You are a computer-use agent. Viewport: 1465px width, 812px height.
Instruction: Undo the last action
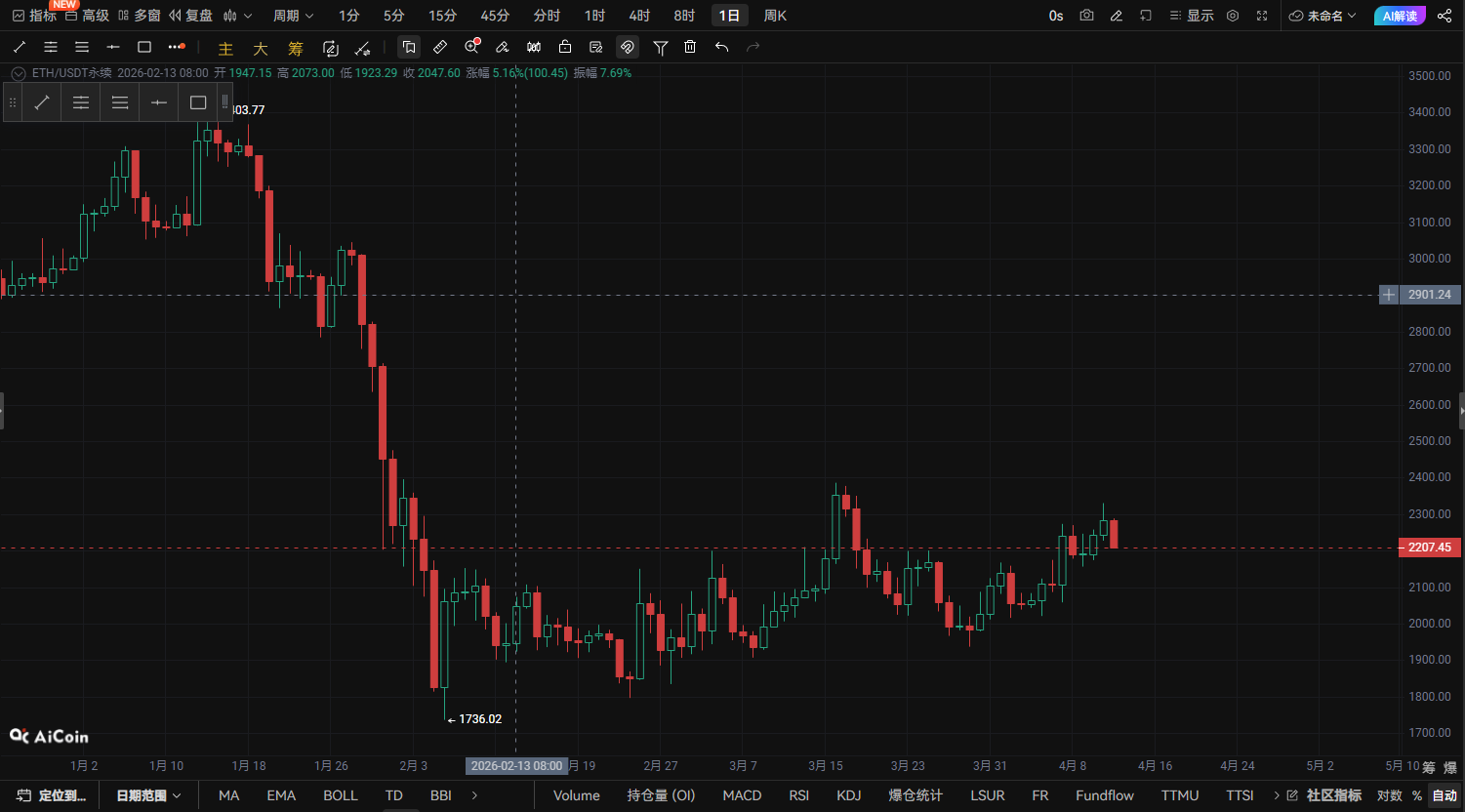721,47
